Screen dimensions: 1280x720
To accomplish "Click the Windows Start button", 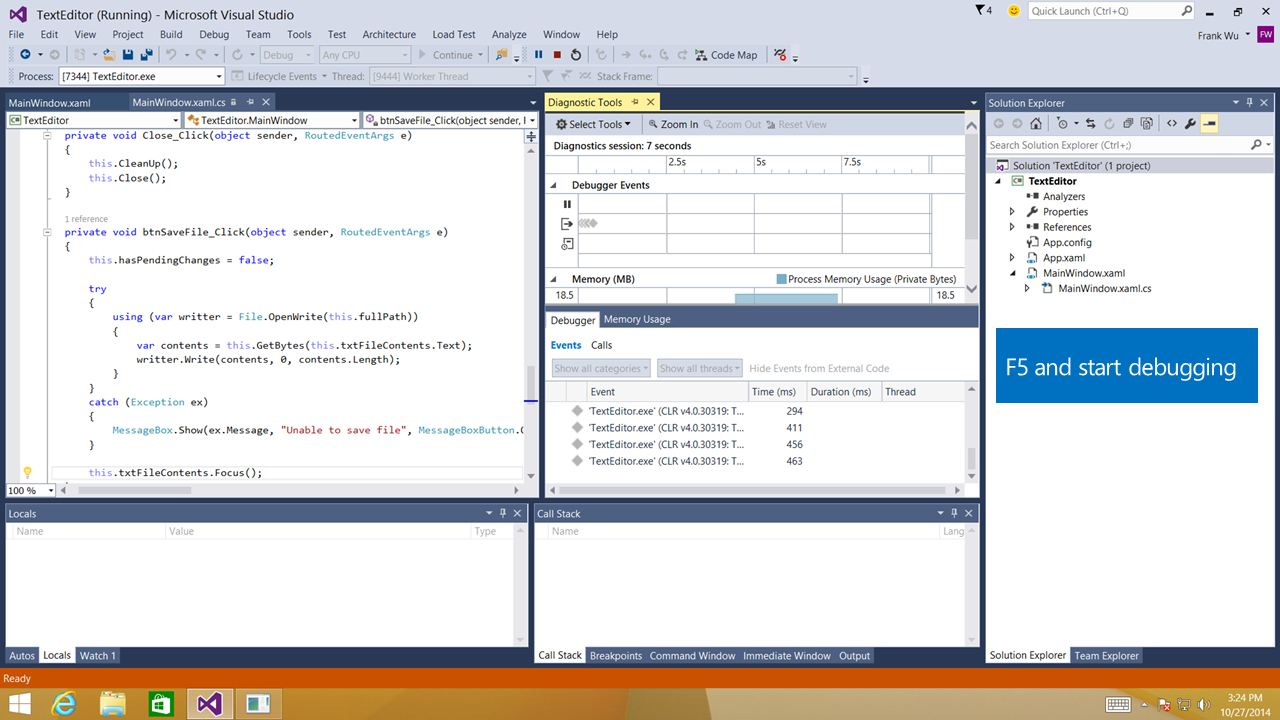I will point(19,703).
